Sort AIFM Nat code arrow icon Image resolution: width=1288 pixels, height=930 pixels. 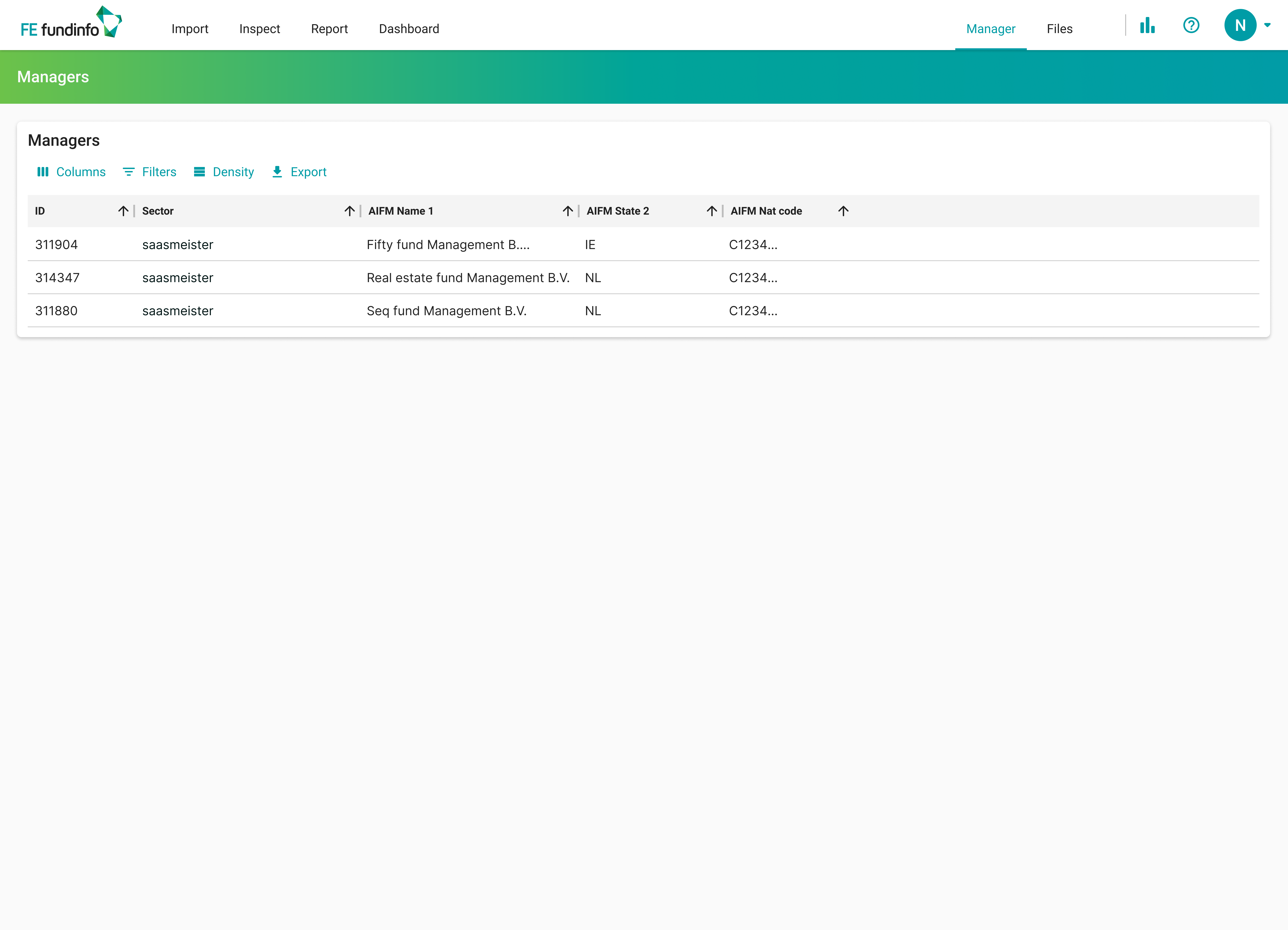(x=843, y=211)
